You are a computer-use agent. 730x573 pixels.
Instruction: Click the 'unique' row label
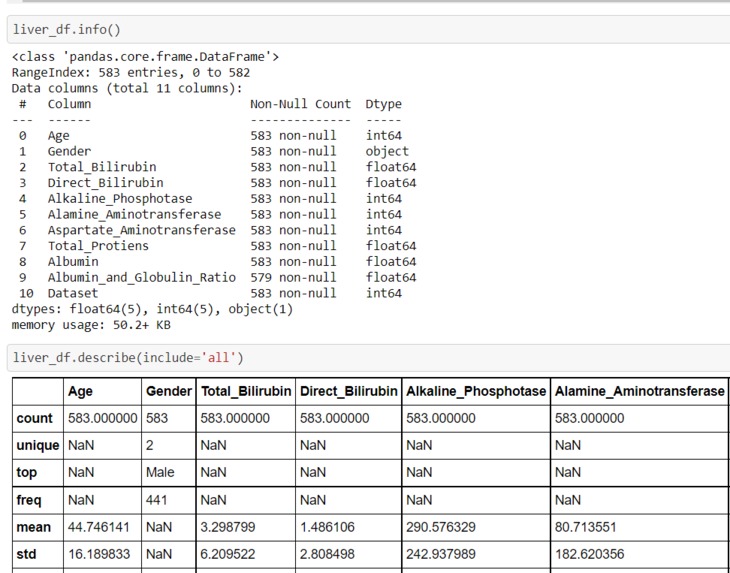[x=38, y=445]
